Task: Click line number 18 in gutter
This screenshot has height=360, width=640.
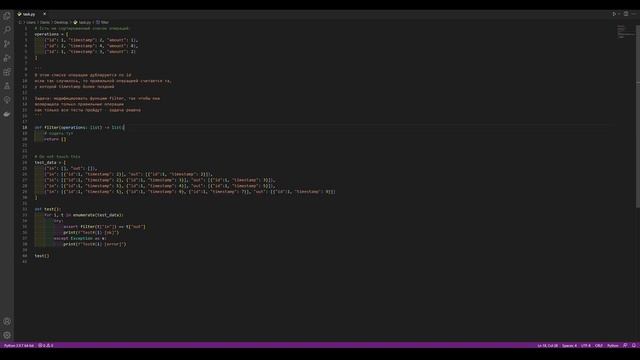Action: pos(24,127)
